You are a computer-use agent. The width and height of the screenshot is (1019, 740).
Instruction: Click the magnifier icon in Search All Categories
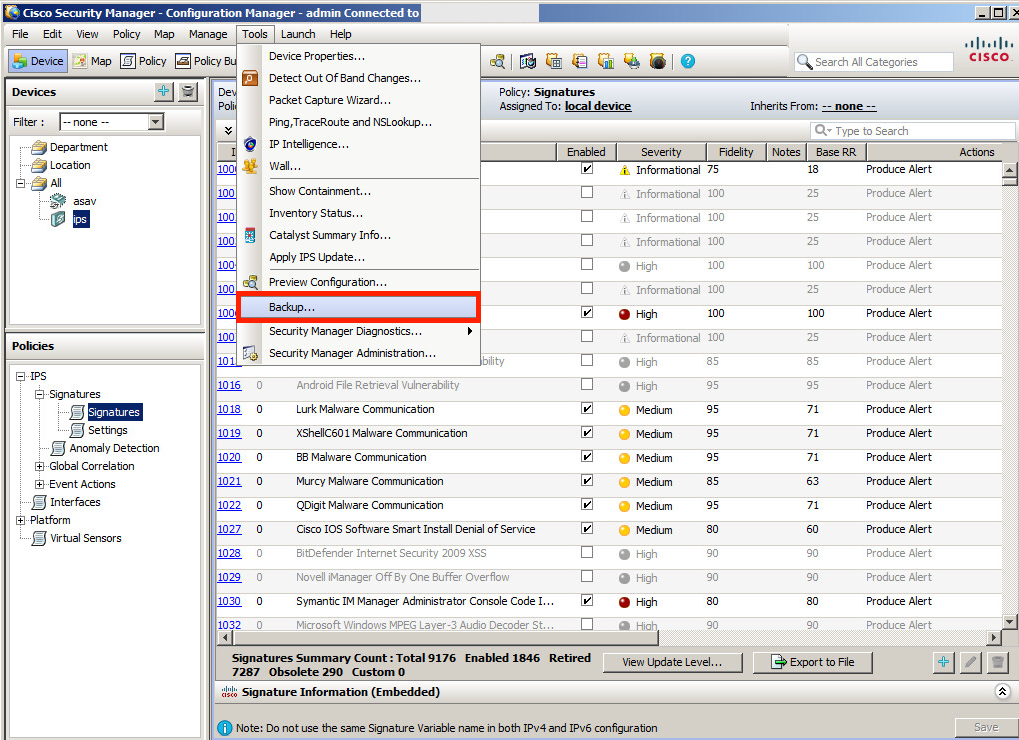[x=805, y=62]
